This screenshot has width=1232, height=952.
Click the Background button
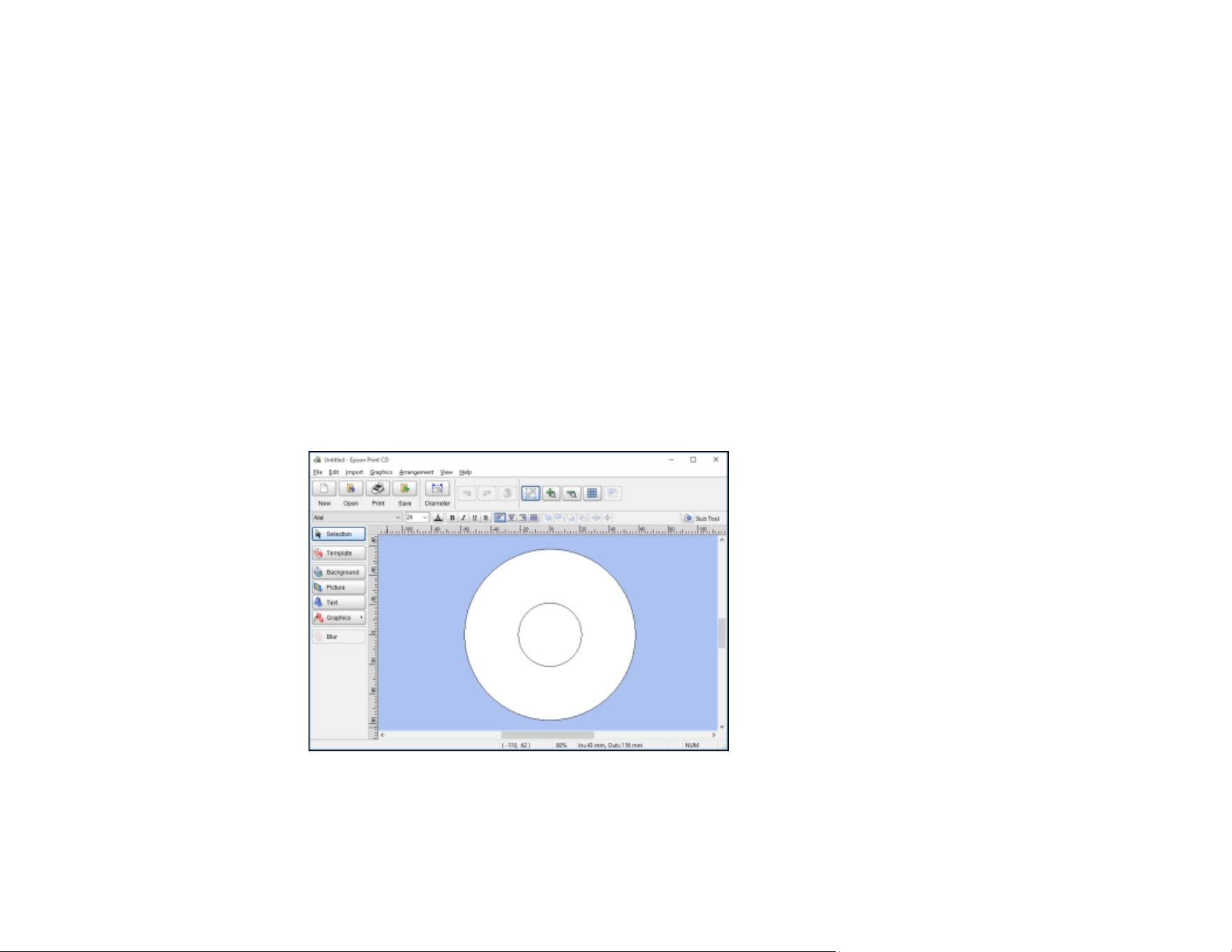[339, 572]
